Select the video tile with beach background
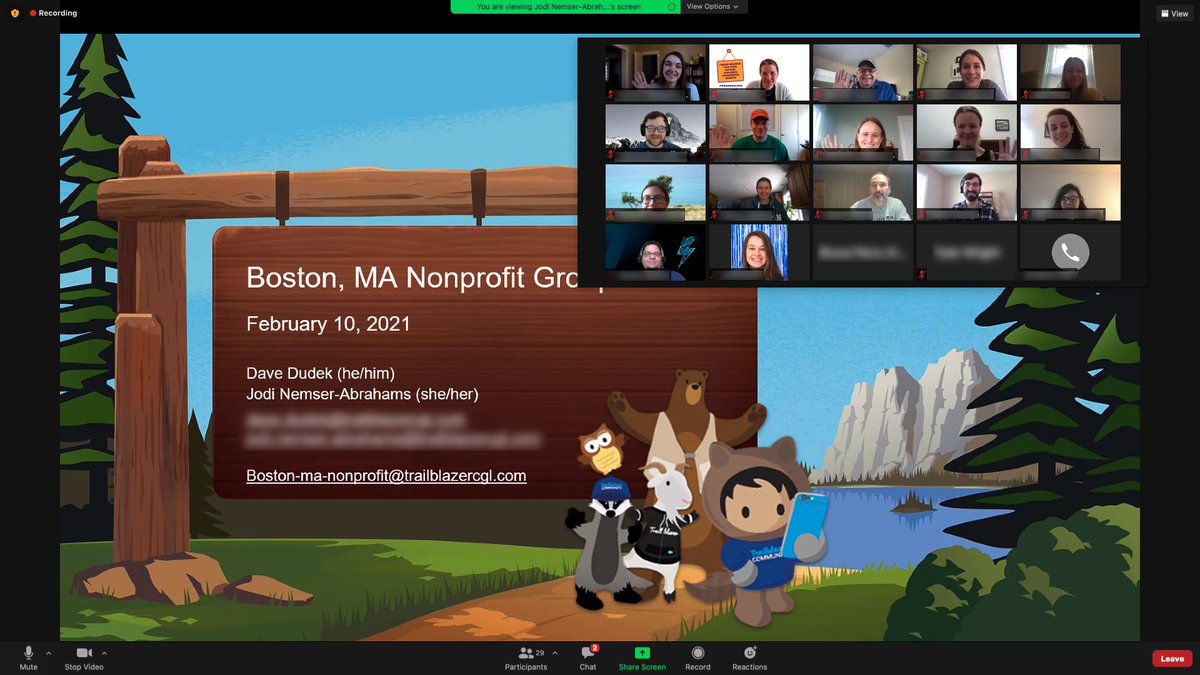Viewport: 1200px width, 675px height. pos(655,192)
